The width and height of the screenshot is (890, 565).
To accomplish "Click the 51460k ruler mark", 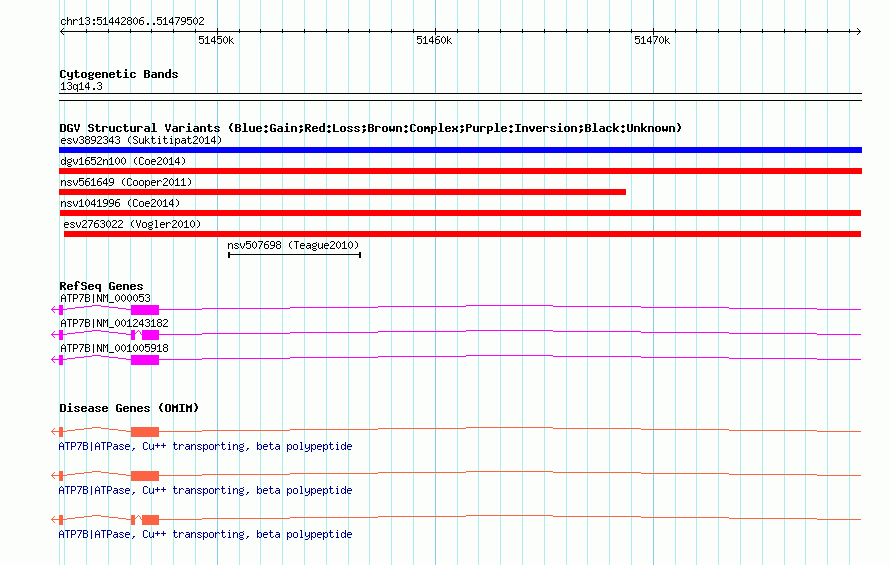I will click(x=434, y=40).
